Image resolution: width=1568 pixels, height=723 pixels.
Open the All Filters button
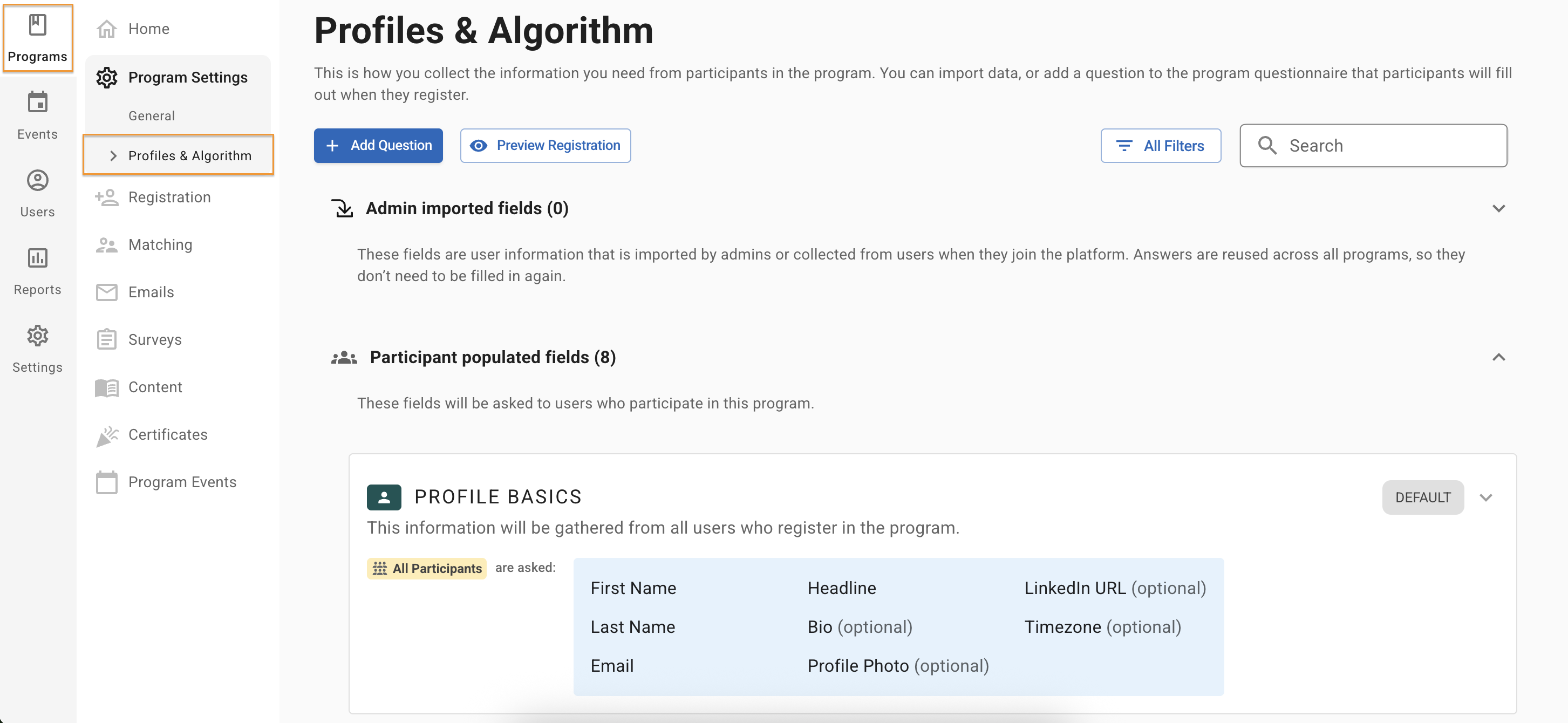point(1160,146)
